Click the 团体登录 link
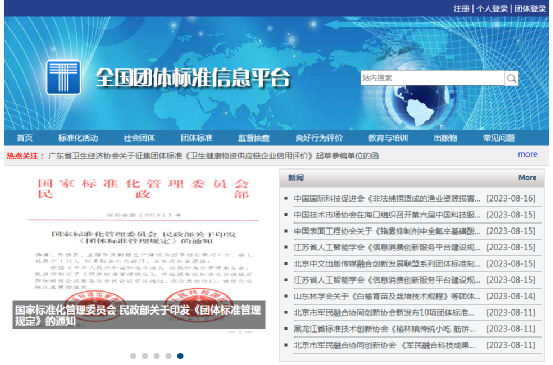553x365 pixels. point(530,8)
